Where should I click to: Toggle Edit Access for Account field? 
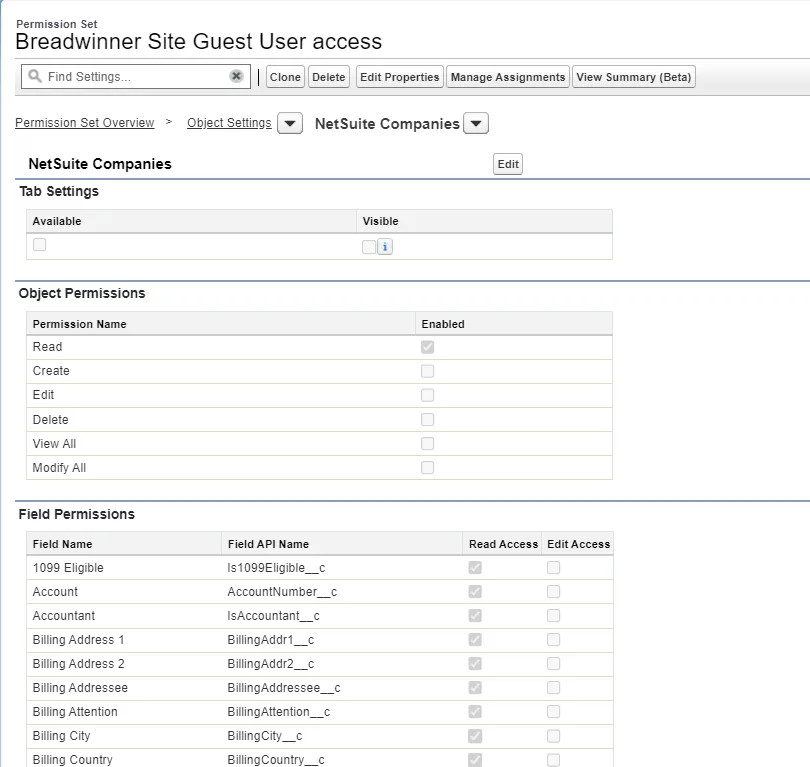click(553, 591)
